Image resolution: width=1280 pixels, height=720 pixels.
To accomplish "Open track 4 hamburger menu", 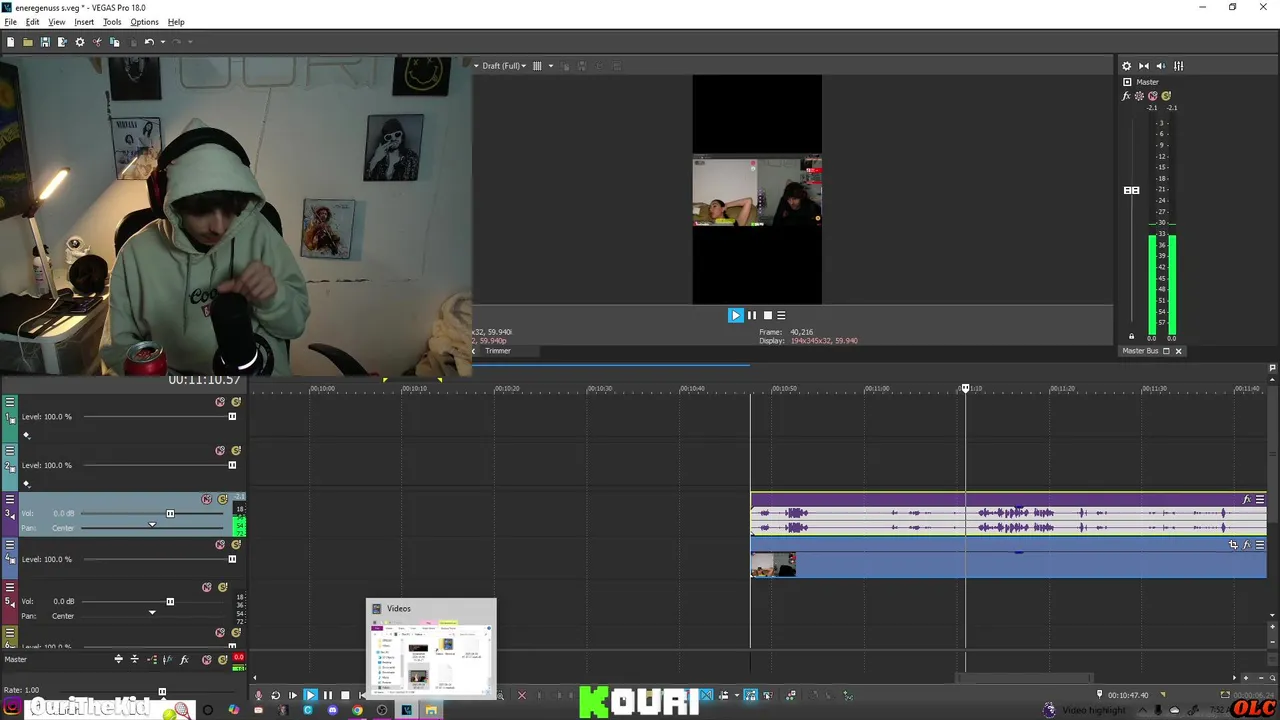I will 10,545.
